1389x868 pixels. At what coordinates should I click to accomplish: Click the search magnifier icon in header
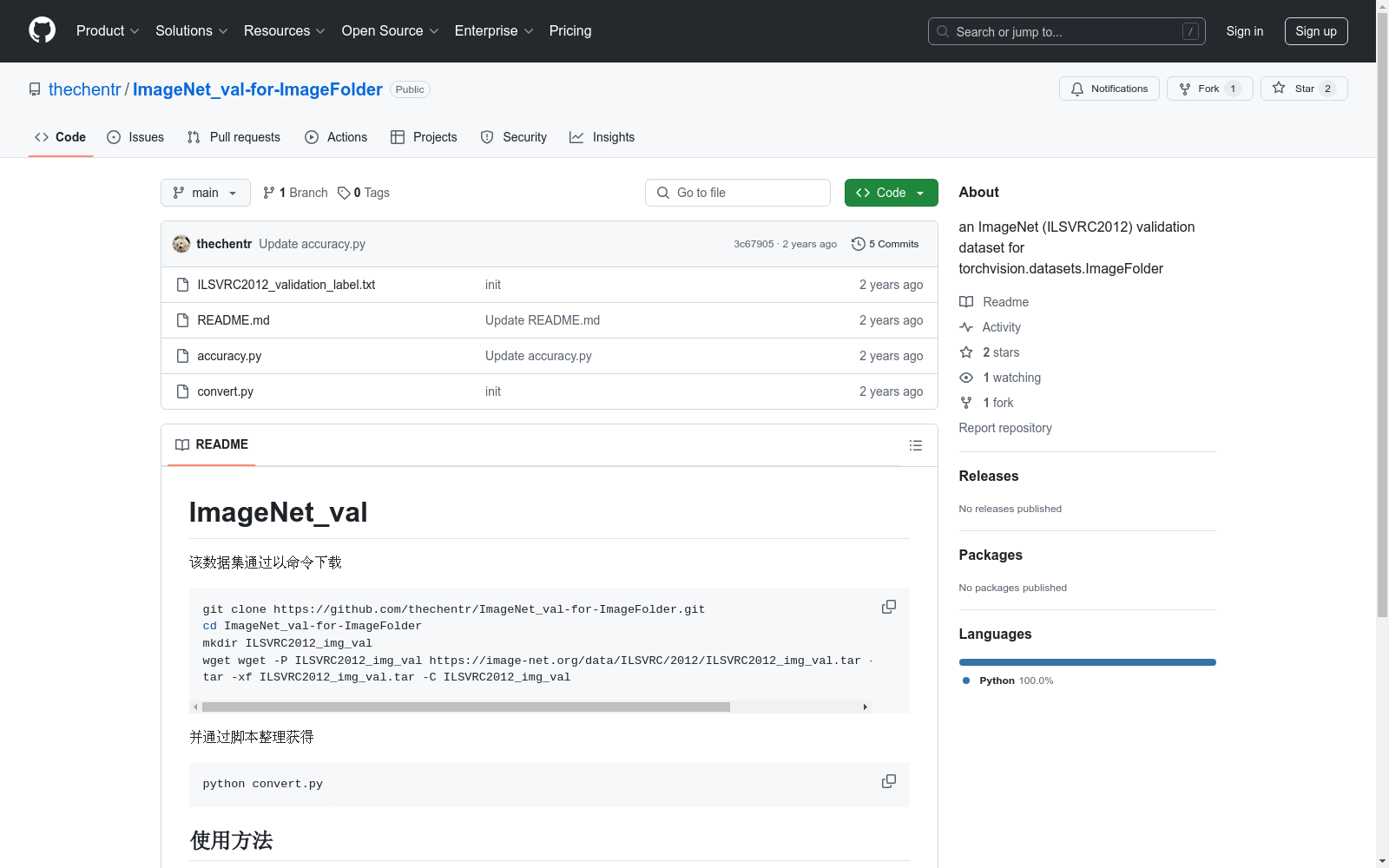[x=943, y=31]
